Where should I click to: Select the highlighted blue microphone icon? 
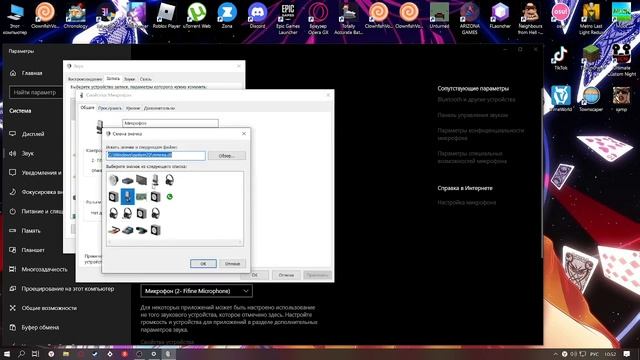click(128, 197)
